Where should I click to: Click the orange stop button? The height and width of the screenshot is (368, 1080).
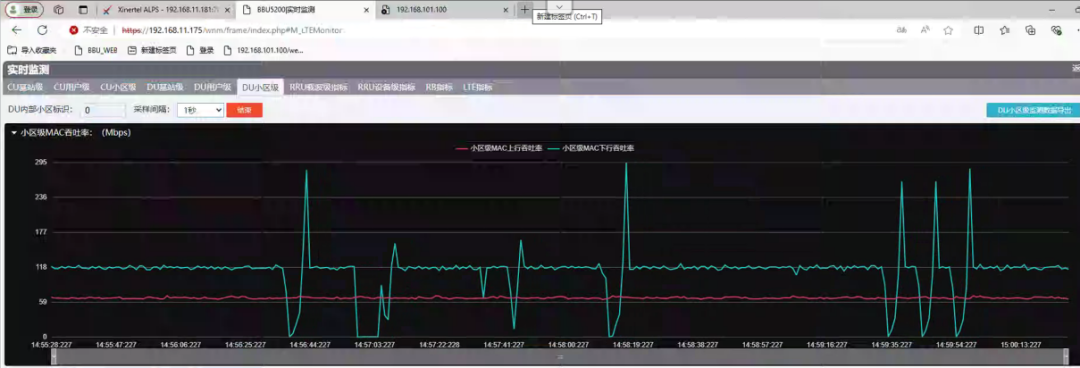point(245,110)
